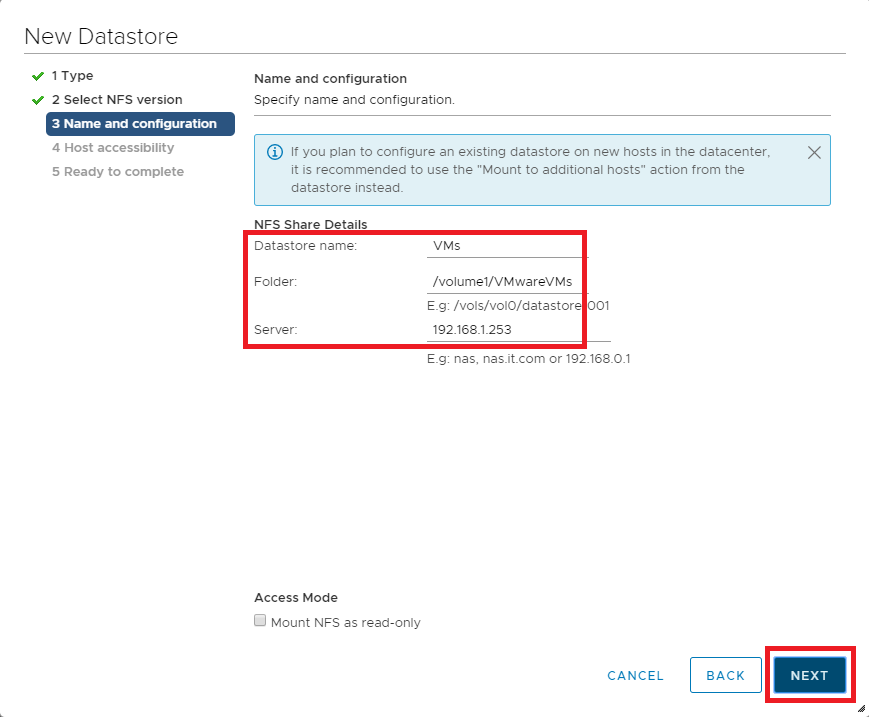
Task: Enable Mount NFS as read-only
Action: coord(261,622)
